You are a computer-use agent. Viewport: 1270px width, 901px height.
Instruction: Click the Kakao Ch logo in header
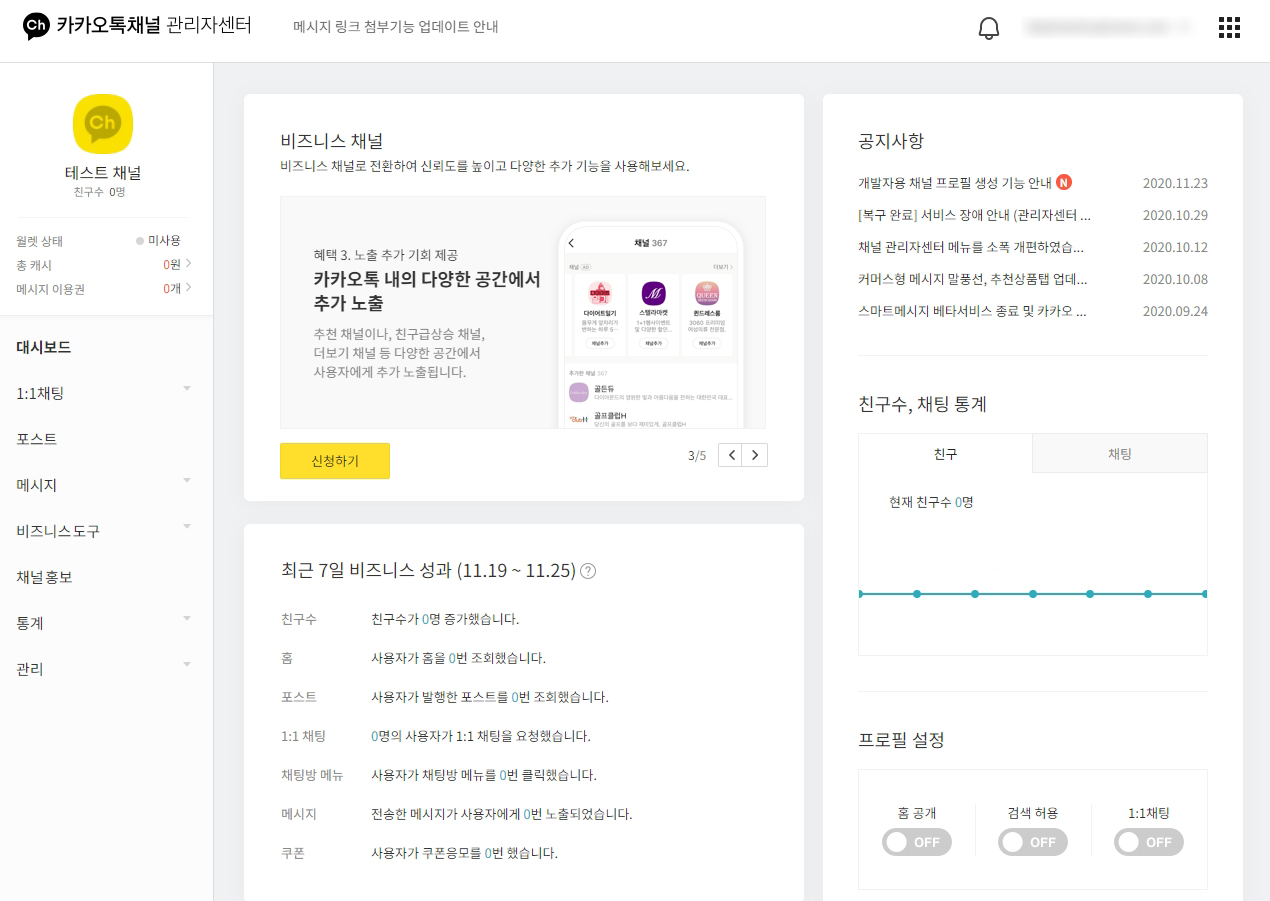(37, 26)
